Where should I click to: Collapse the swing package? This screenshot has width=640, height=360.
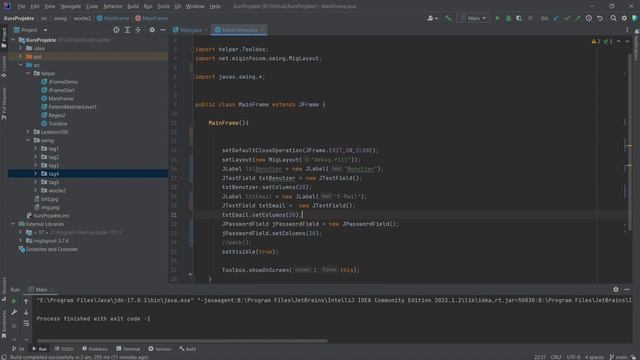[x=28, y=140]
